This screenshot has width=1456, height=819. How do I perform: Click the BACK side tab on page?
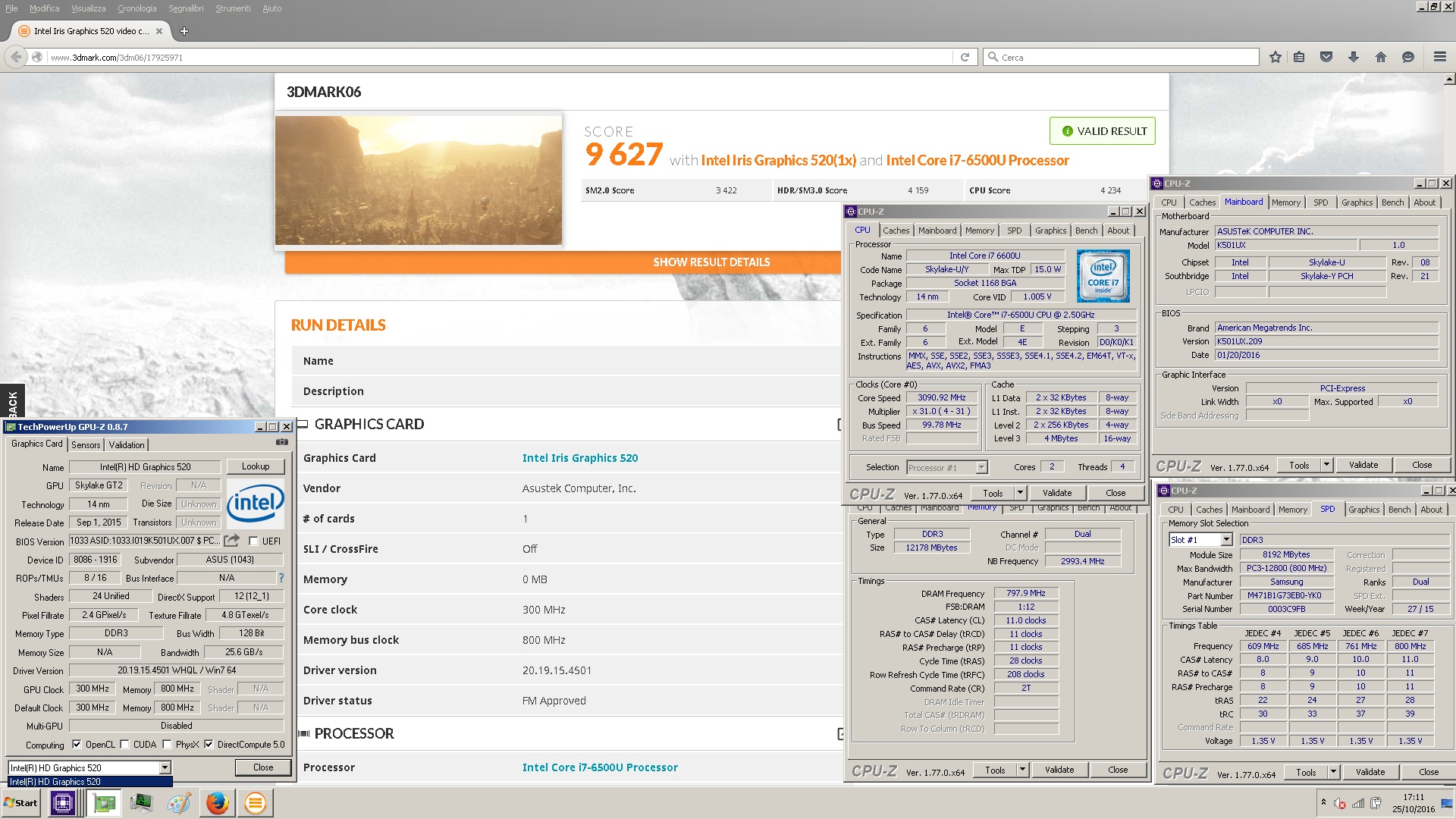pos(12,403)
